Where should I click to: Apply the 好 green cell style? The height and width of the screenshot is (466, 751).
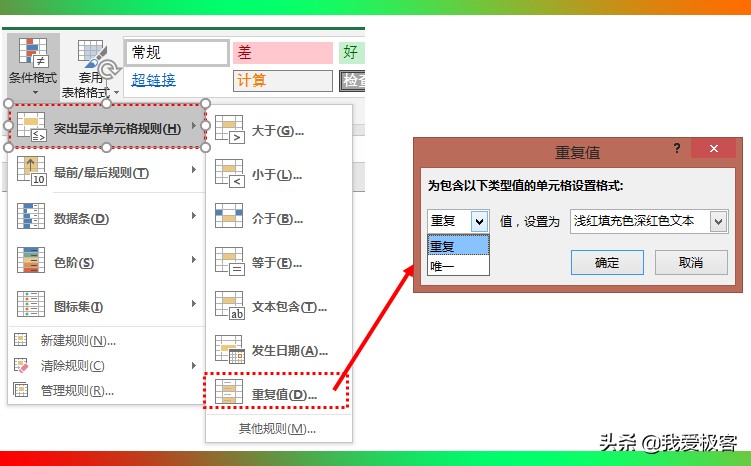(352, 52)
